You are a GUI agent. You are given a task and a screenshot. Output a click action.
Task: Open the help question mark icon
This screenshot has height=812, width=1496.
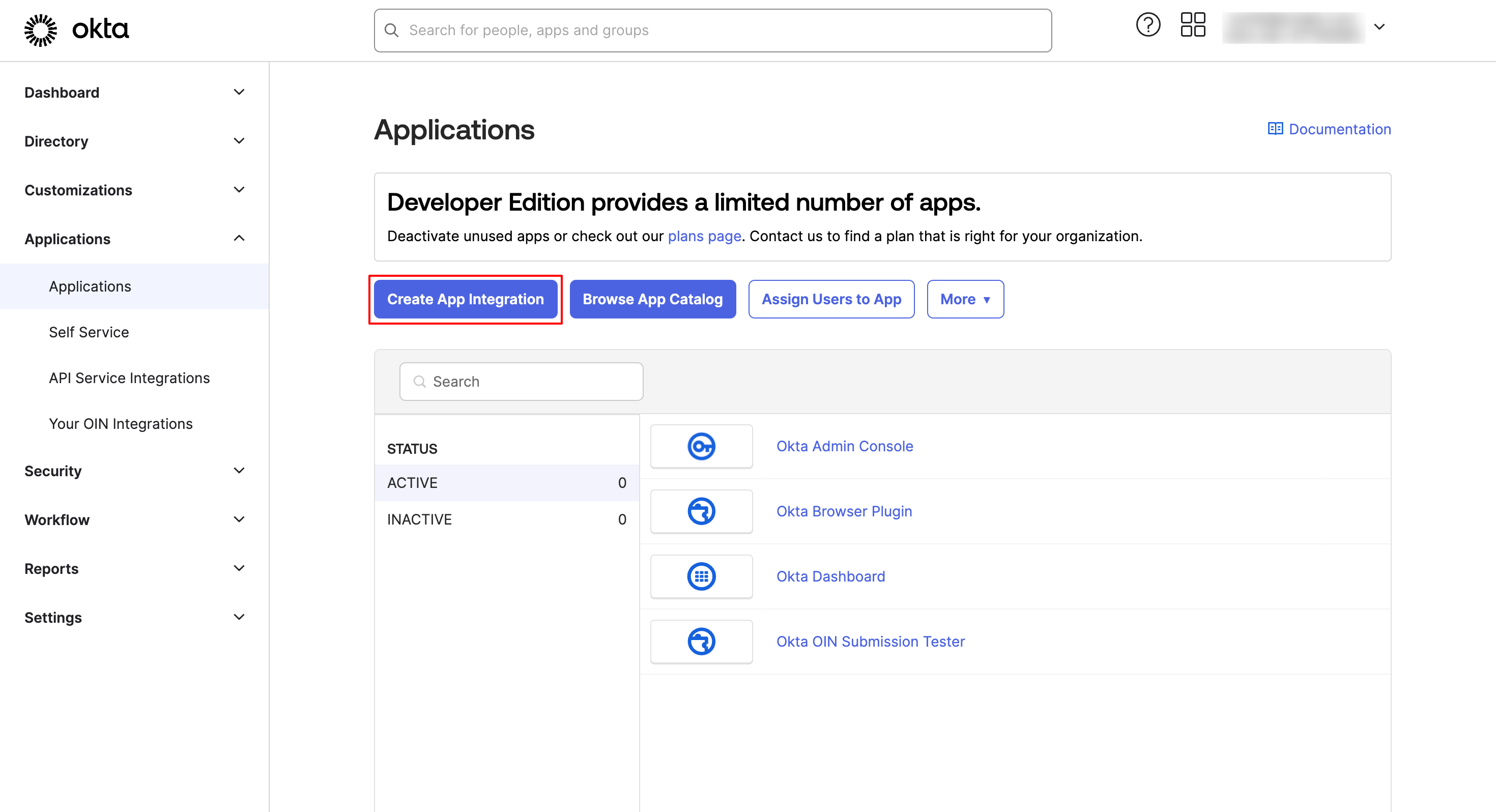tap(1148, 25)
